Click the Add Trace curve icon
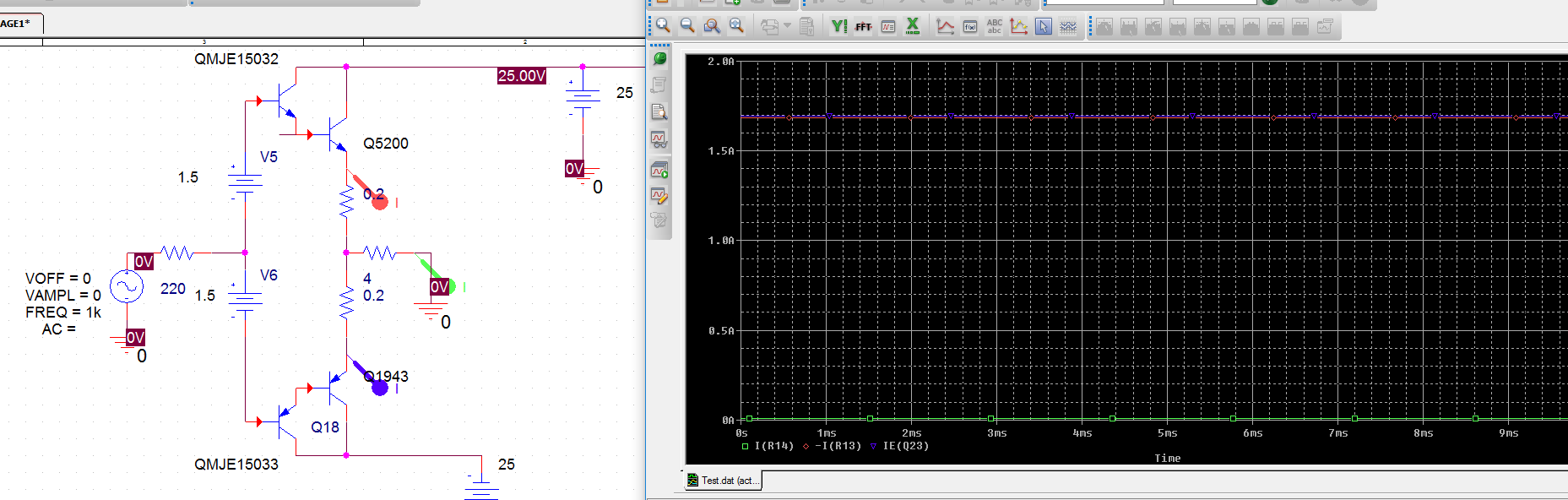The width and height of the screenshot is (1568, 500). 946,26
